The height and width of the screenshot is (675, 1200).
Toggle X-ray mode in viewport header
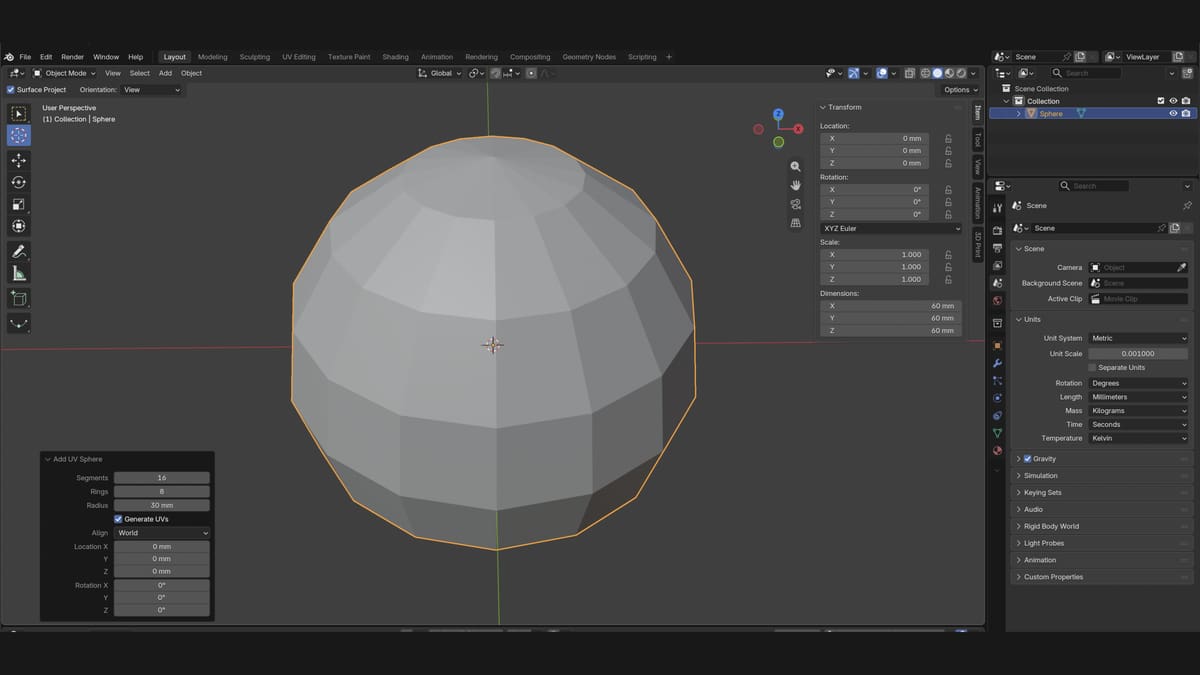pos(911,73)
